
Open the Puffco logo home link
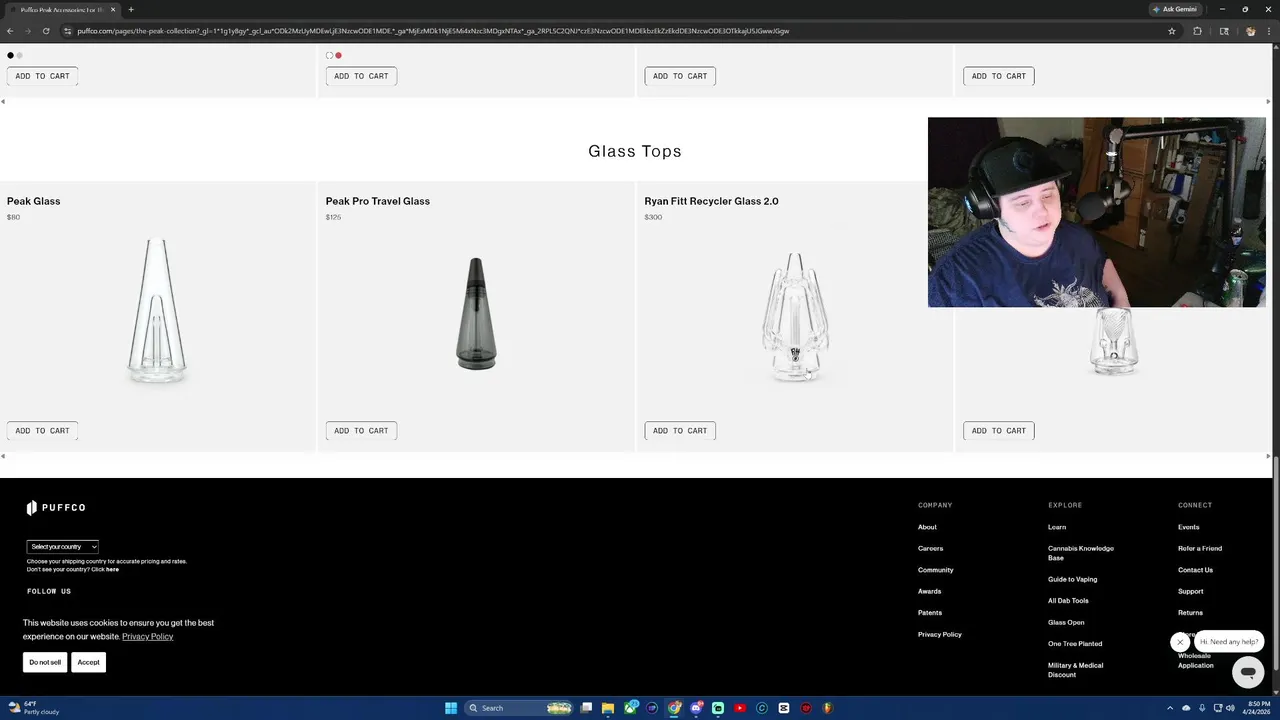coord(56,508)
